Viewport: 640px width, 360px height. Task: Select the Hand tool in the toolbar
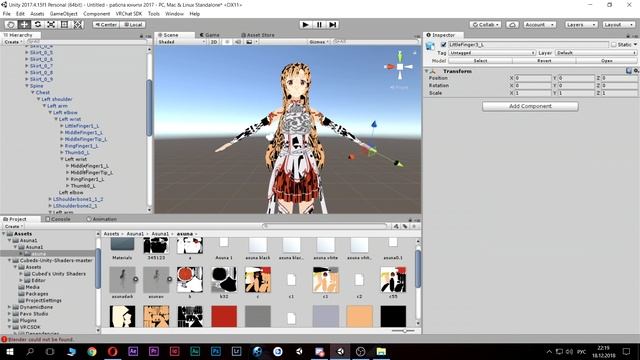(11, 24)
